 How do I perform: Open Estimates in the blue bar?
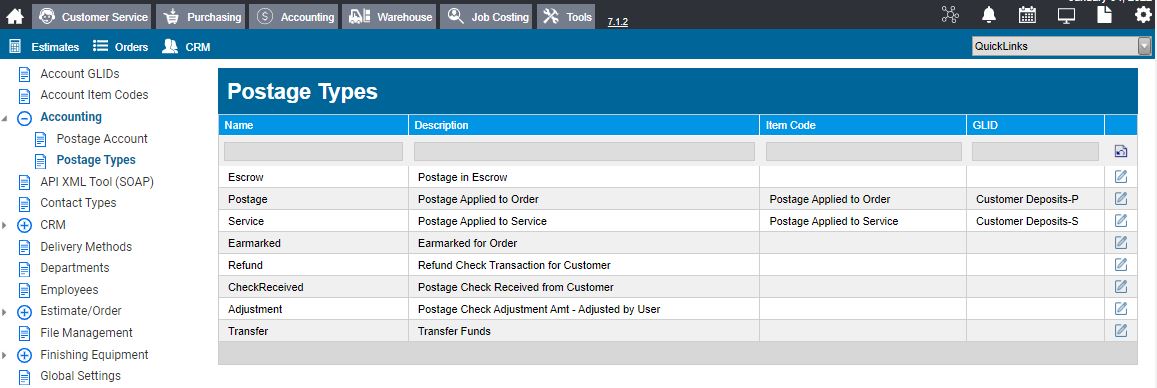[44, 46]
